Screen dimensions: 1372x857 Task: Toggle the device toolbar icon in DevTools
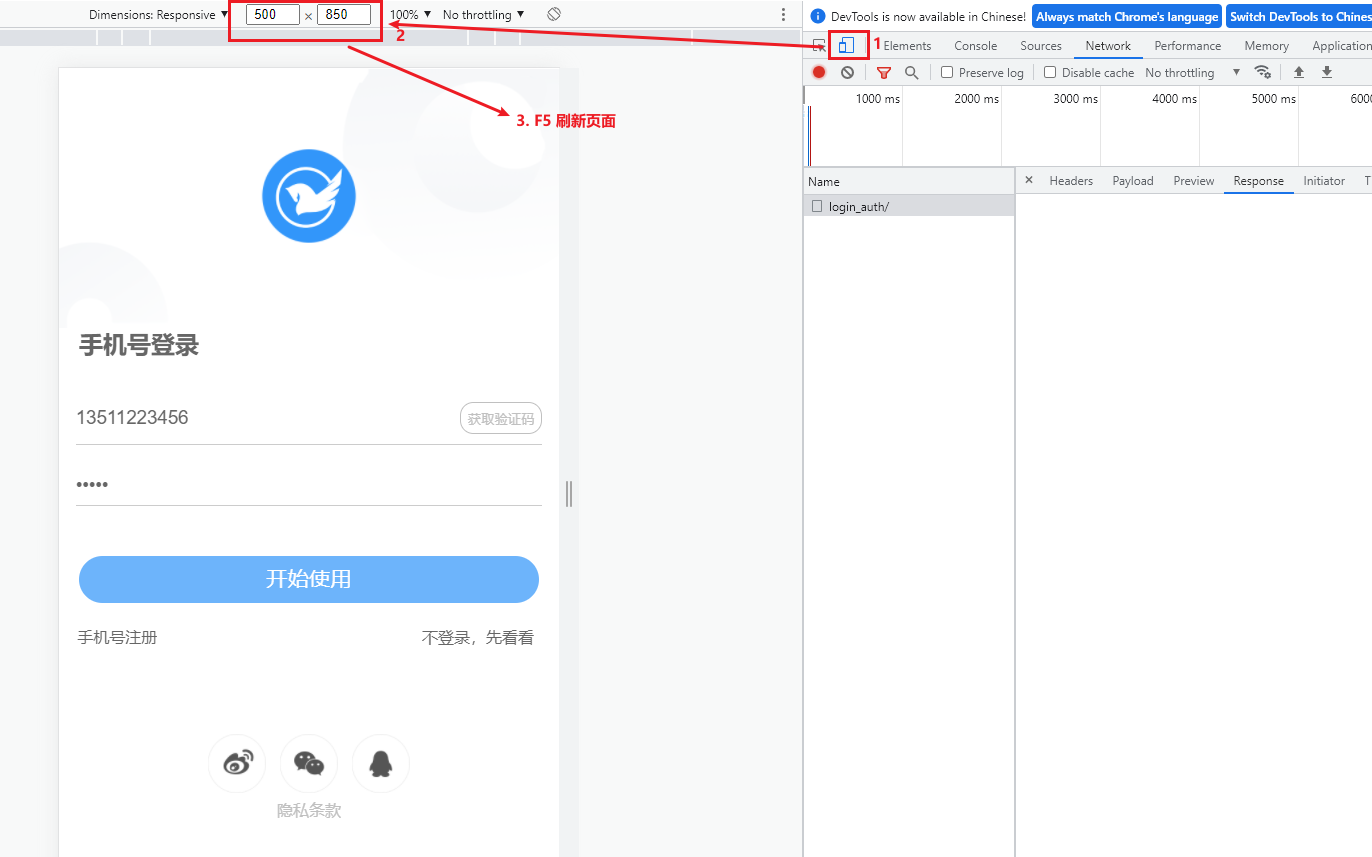click(x=847, y=45)
